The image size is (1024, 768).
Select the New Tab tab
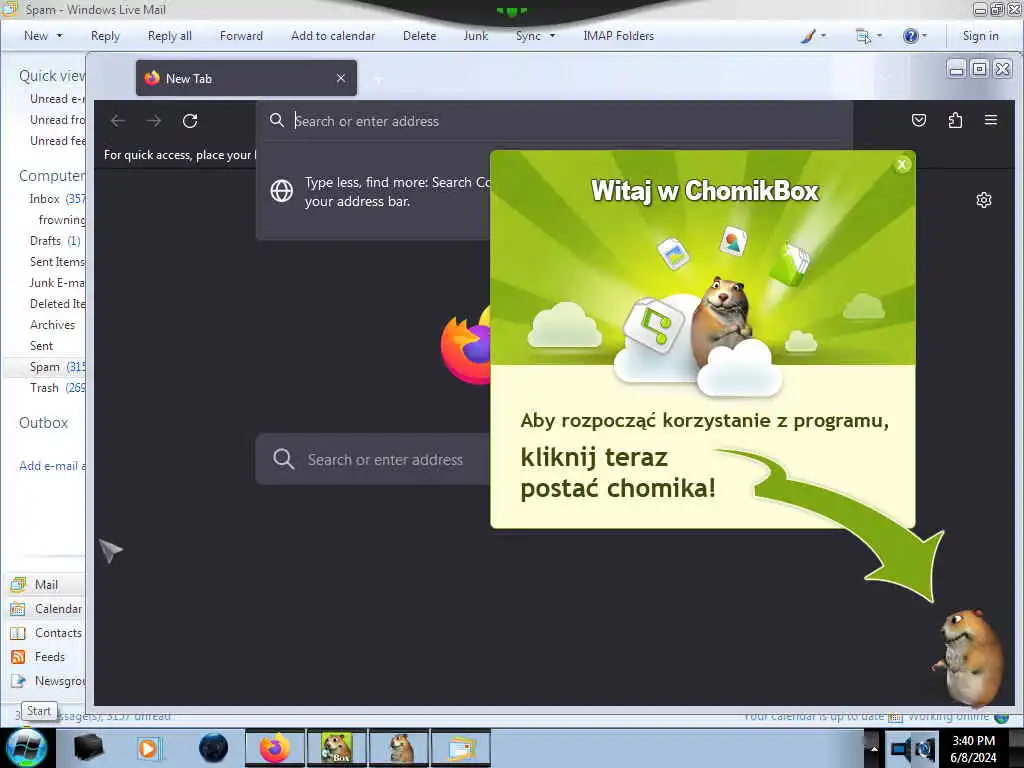pyautogui.click(x=246, y=78)
